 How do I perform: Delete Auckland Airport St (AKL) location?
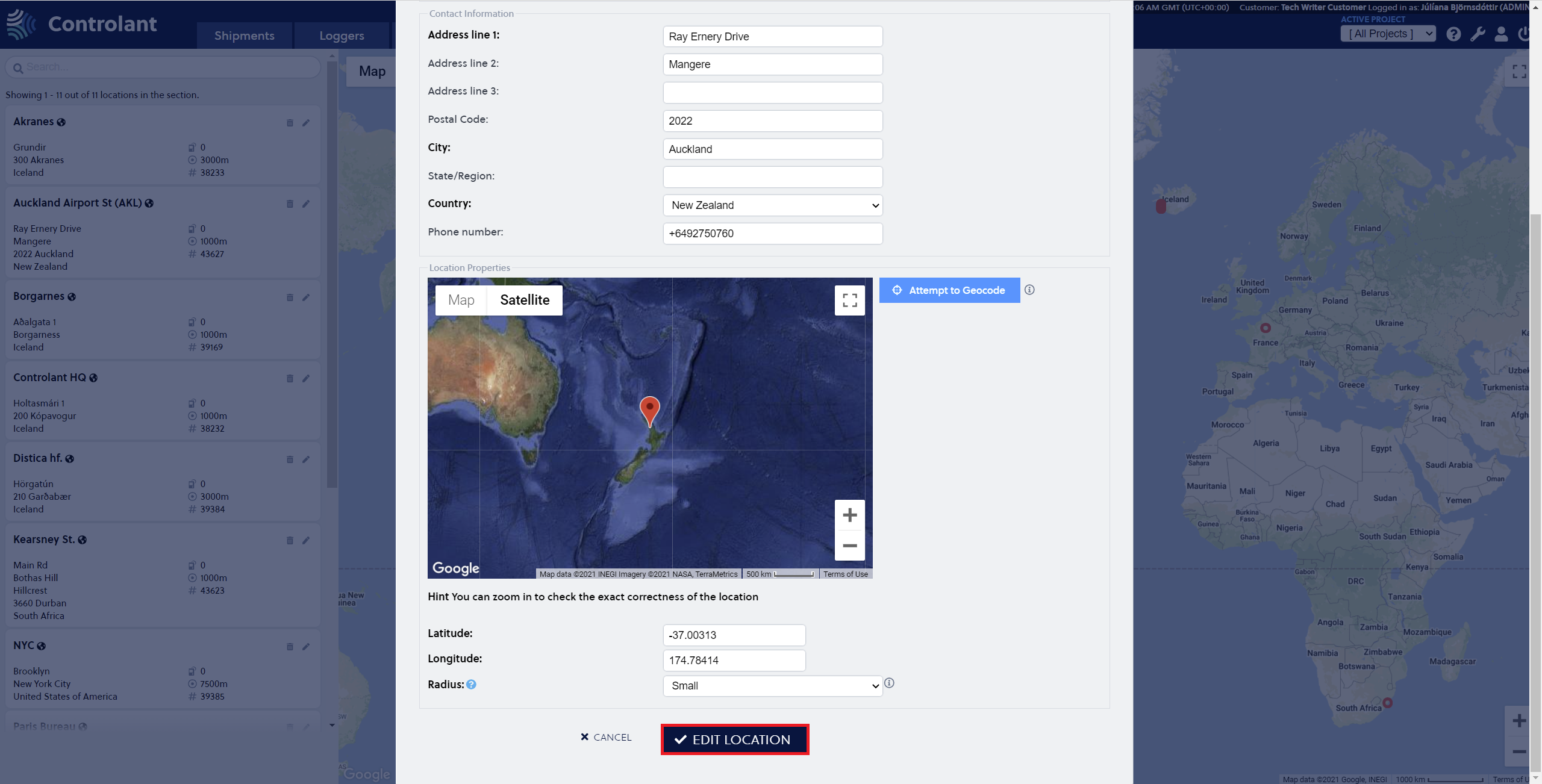click(290, 204)
